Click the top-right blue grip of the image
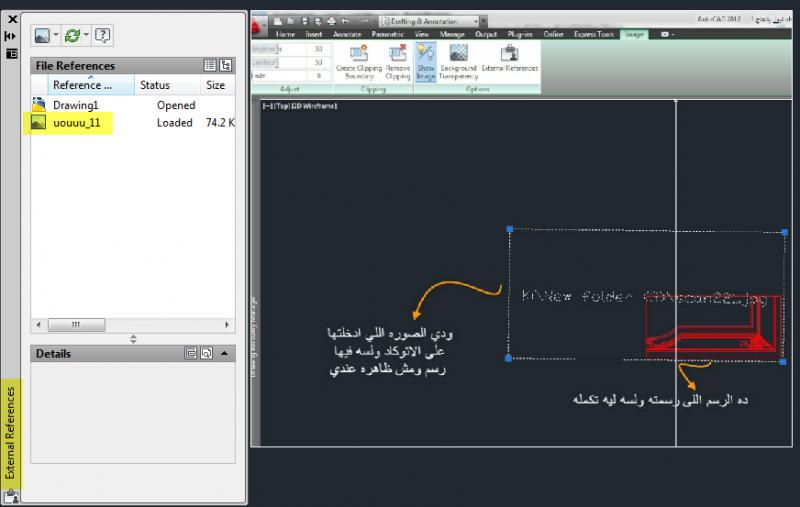The width and height of the screenshot is (800, 507). tap(785, 232)
